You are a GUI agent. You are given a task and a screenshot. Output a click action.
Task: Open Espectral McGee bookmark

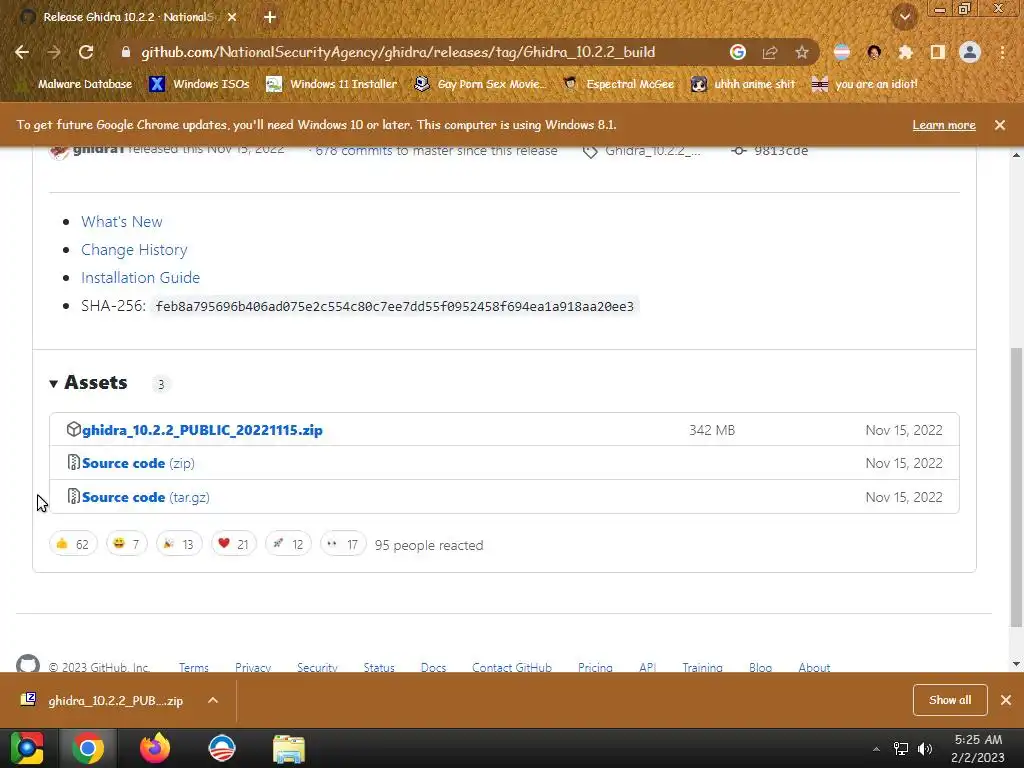click(x=619, y=84)
